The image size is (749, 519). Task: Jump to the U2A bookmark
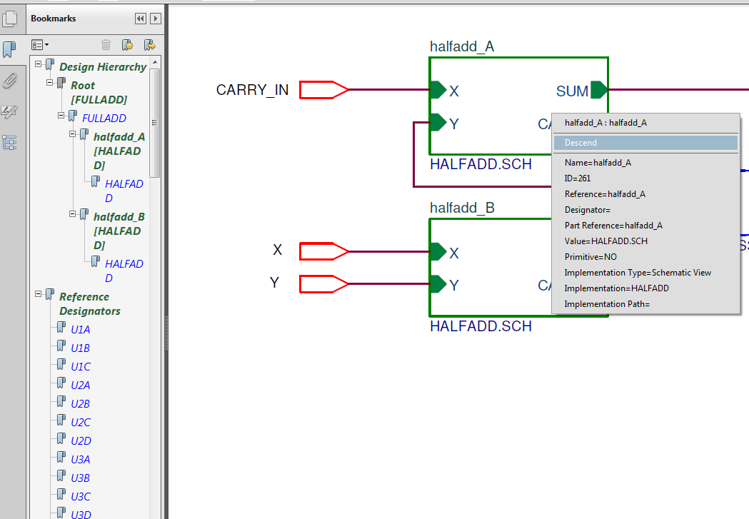coord(81,385)
